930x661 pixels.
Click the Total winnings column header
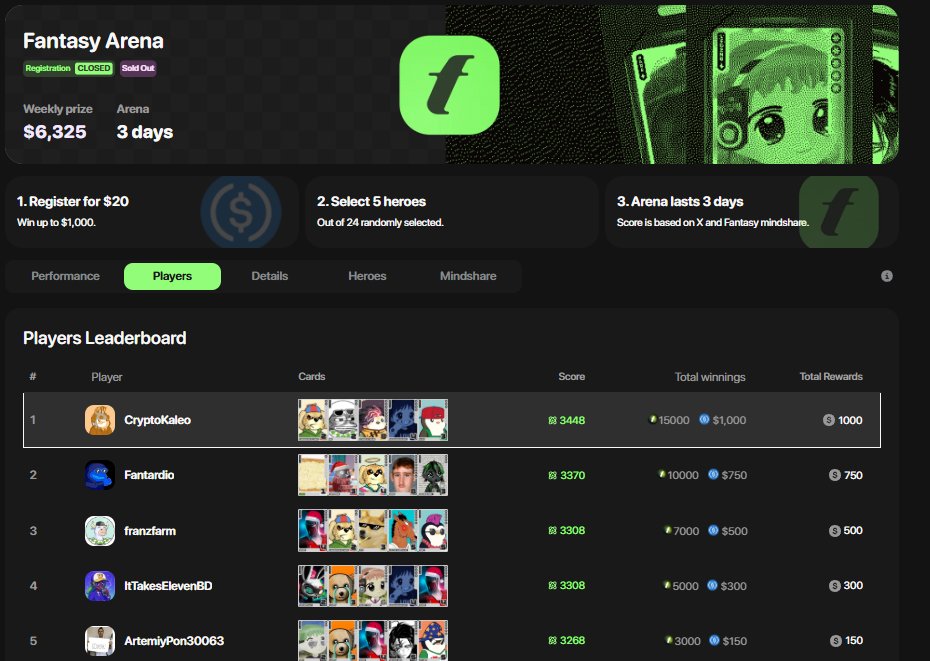(x=710, y=377)
